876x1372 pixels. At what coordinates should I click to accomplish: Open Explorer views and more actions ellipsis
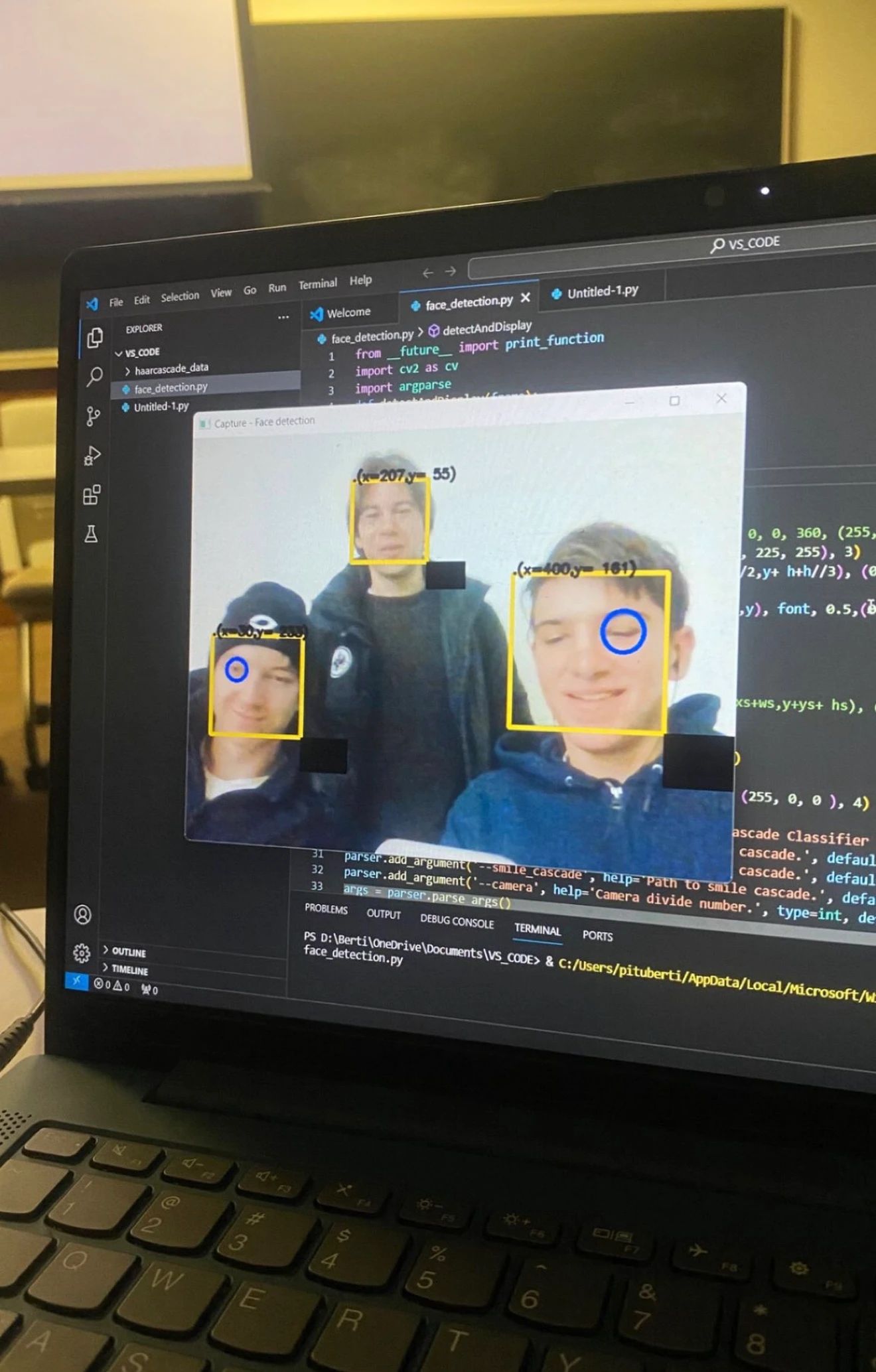click(283, 317)
